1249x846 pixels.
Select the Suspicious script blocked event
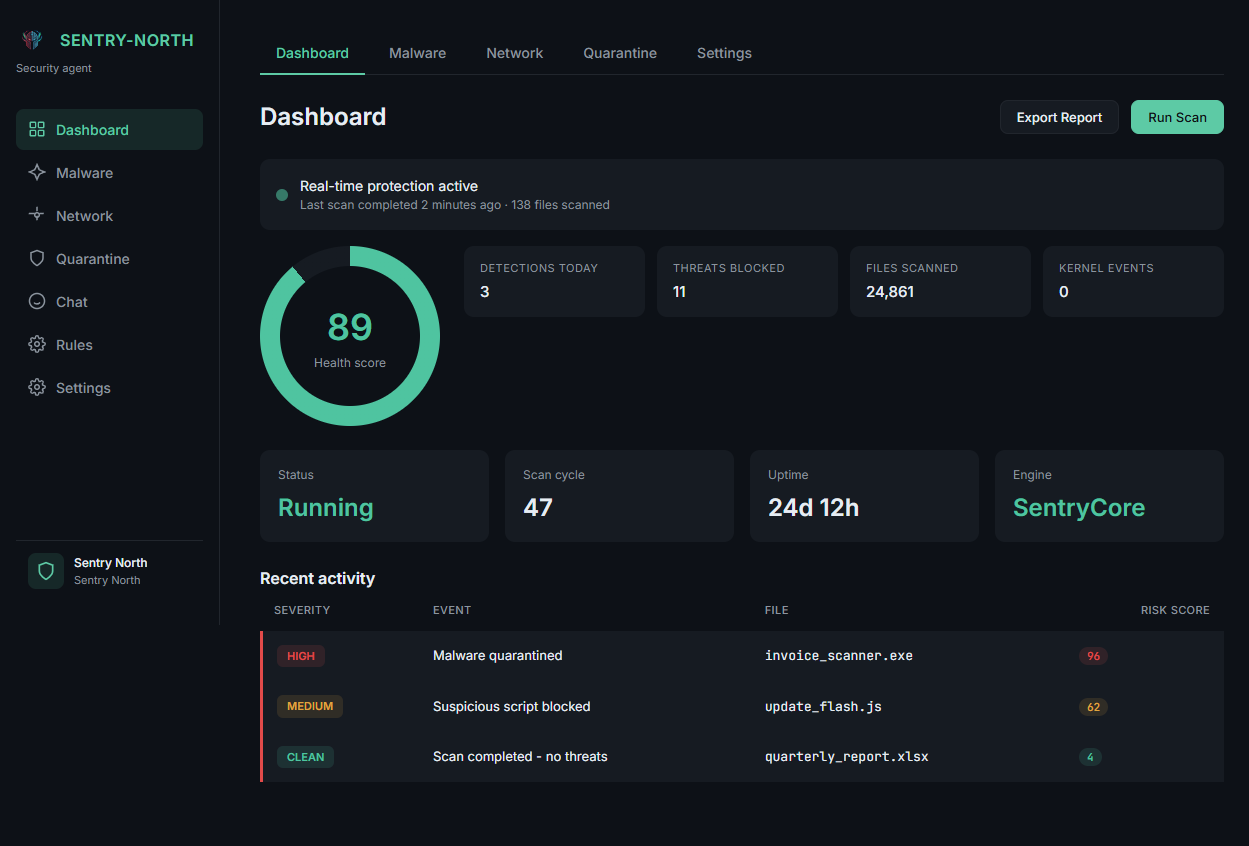tap(512, 706)
